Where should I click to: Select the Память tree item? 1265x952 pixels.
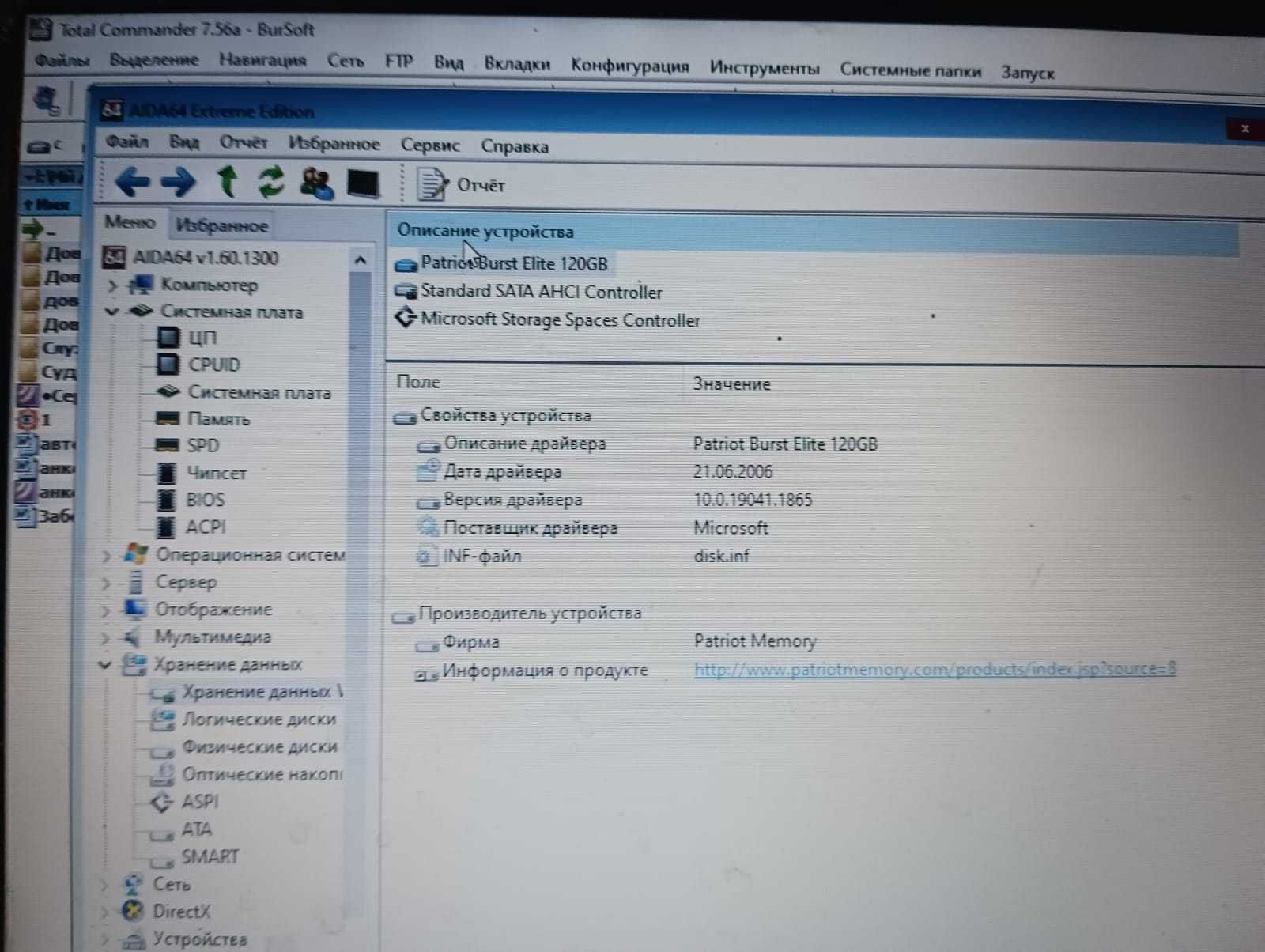[x=203, y=419]
